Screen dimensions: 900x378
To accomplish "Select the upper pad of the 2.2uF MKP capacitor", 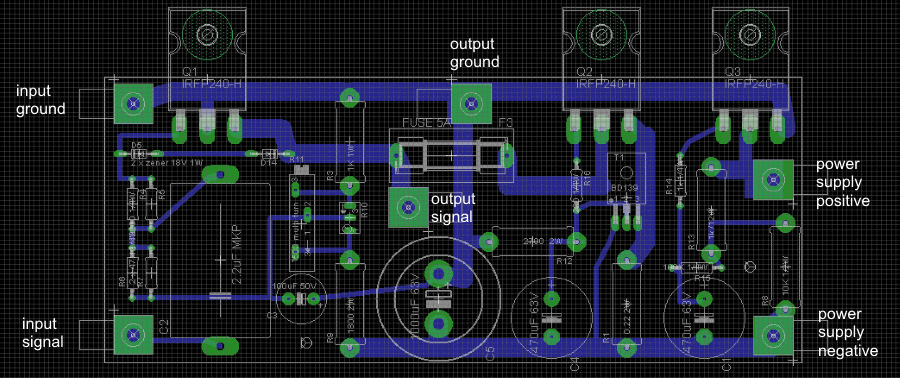I will coord(220,173).
